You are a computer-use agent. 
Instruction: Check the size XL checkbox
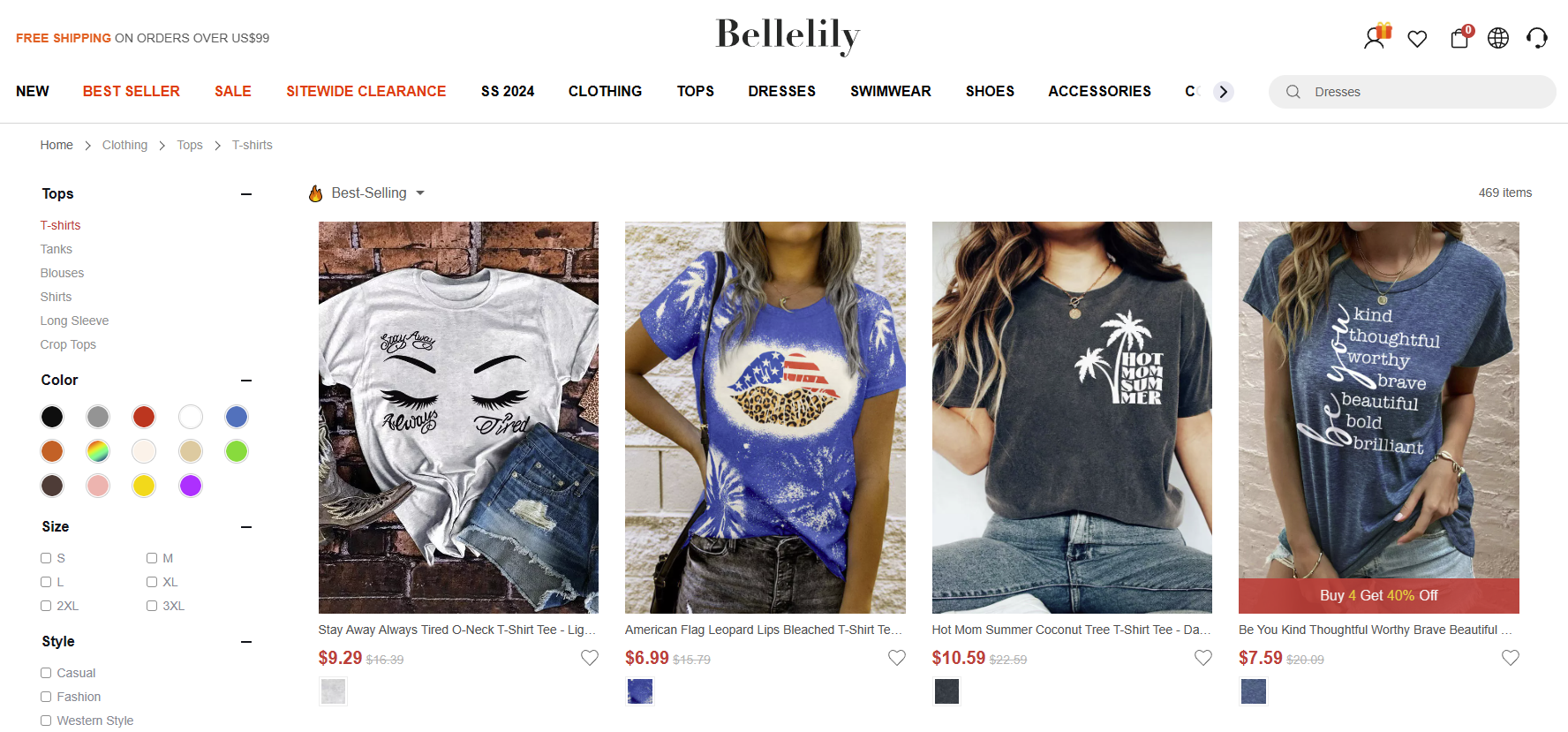point(152,582)
